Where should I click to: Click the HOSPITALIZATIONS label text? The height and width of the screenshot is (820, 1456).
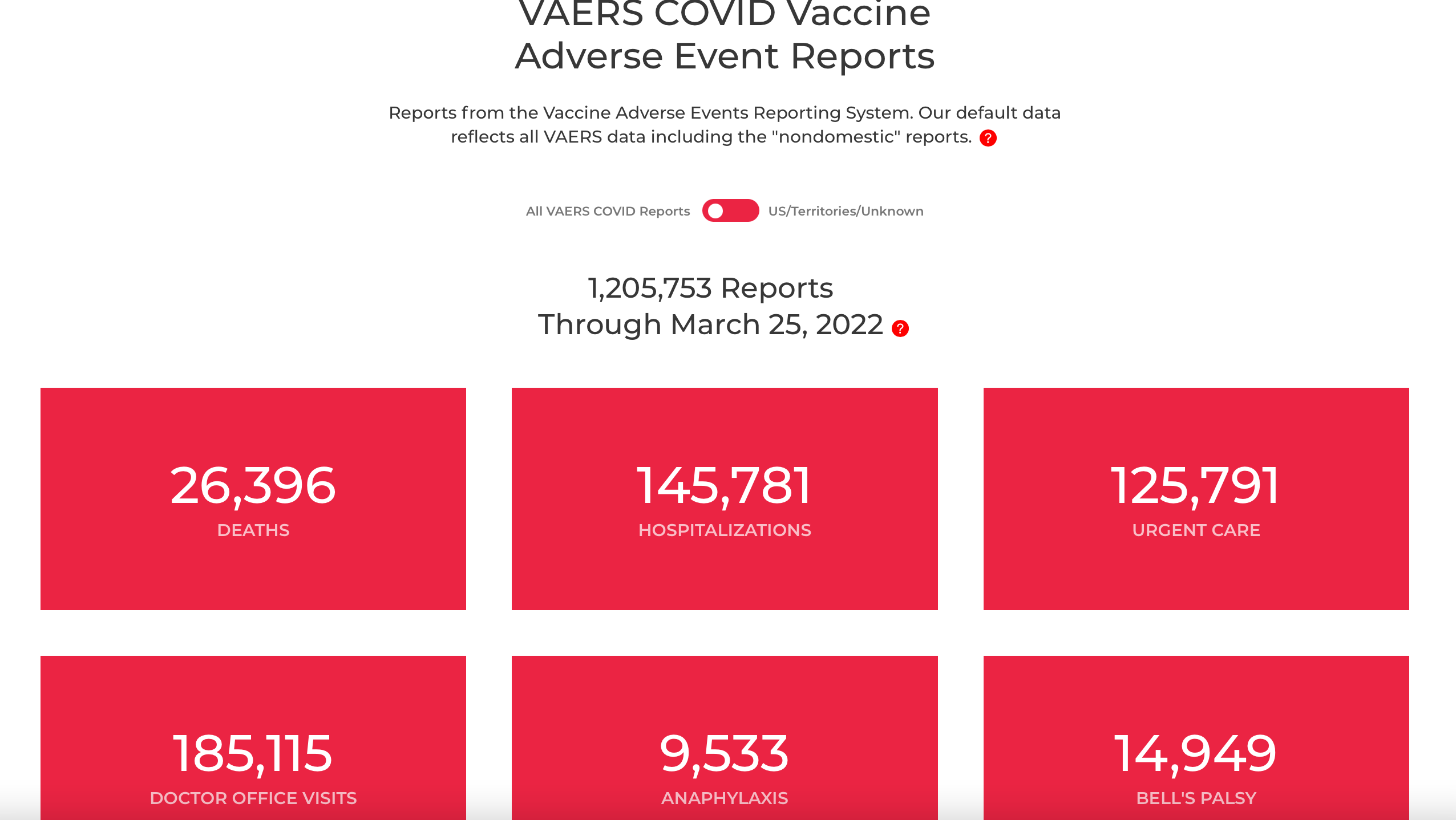point(725,530)
